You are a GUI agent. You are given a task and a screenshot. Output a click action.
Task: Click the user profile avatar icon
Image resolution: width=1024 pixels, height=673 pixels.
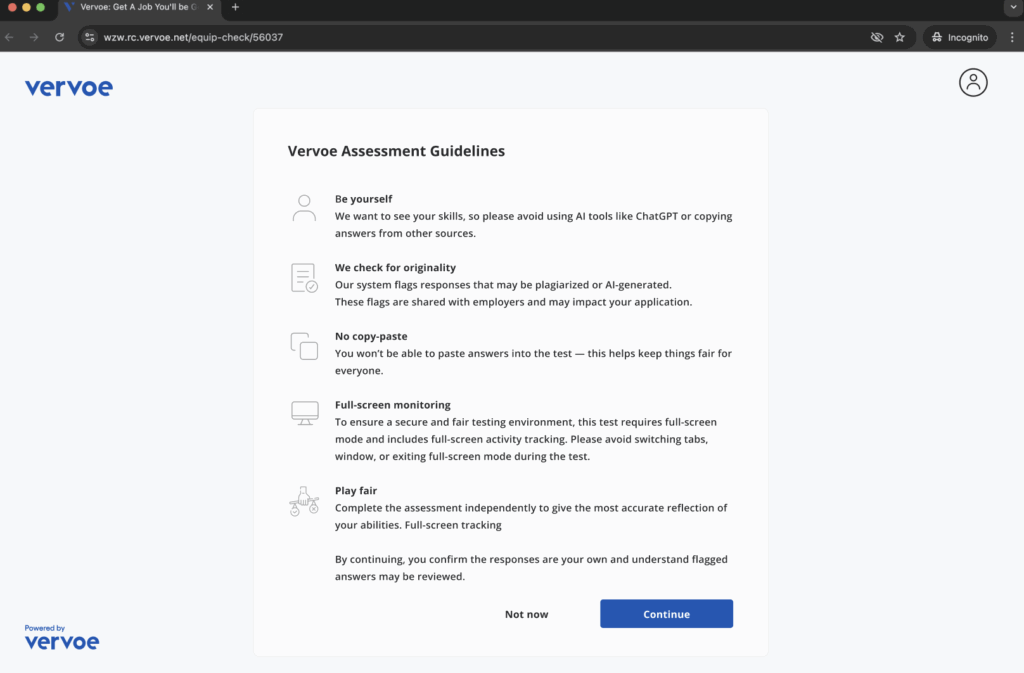[x=972, y=83]
